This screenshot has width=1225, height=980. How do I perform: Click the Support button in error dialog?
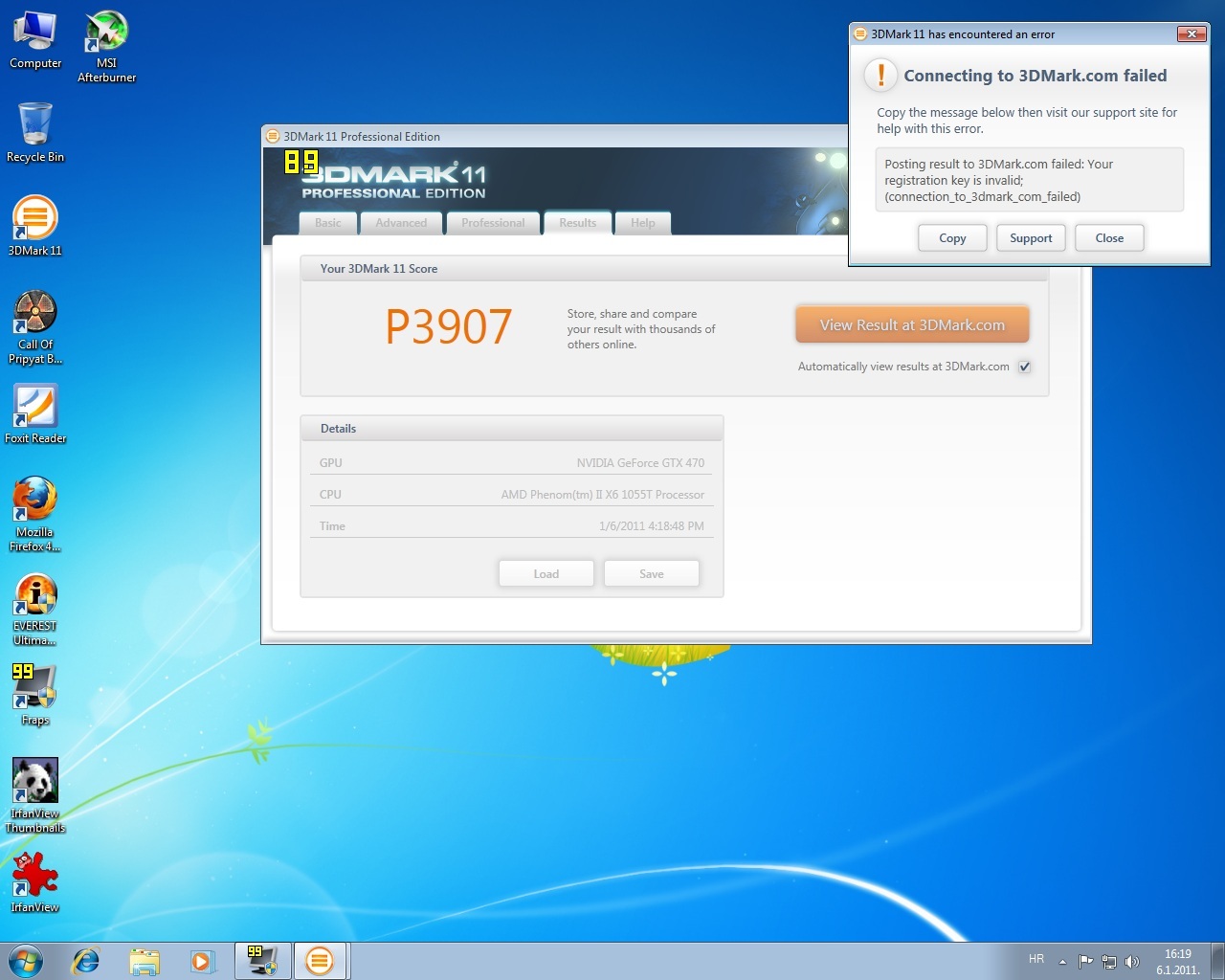pos(1031,238)
